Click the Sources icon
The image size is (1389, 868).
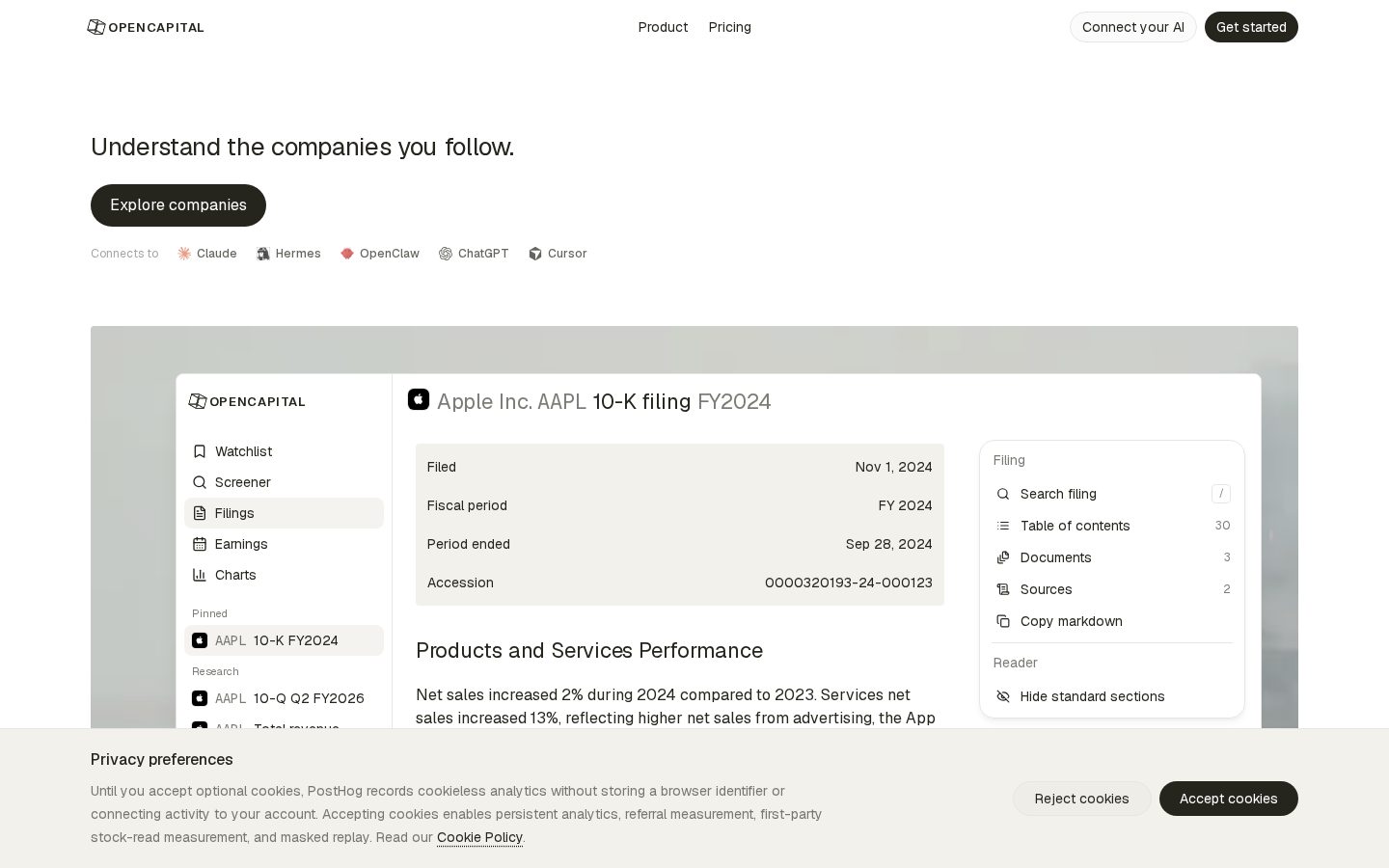click(1003, 589)
